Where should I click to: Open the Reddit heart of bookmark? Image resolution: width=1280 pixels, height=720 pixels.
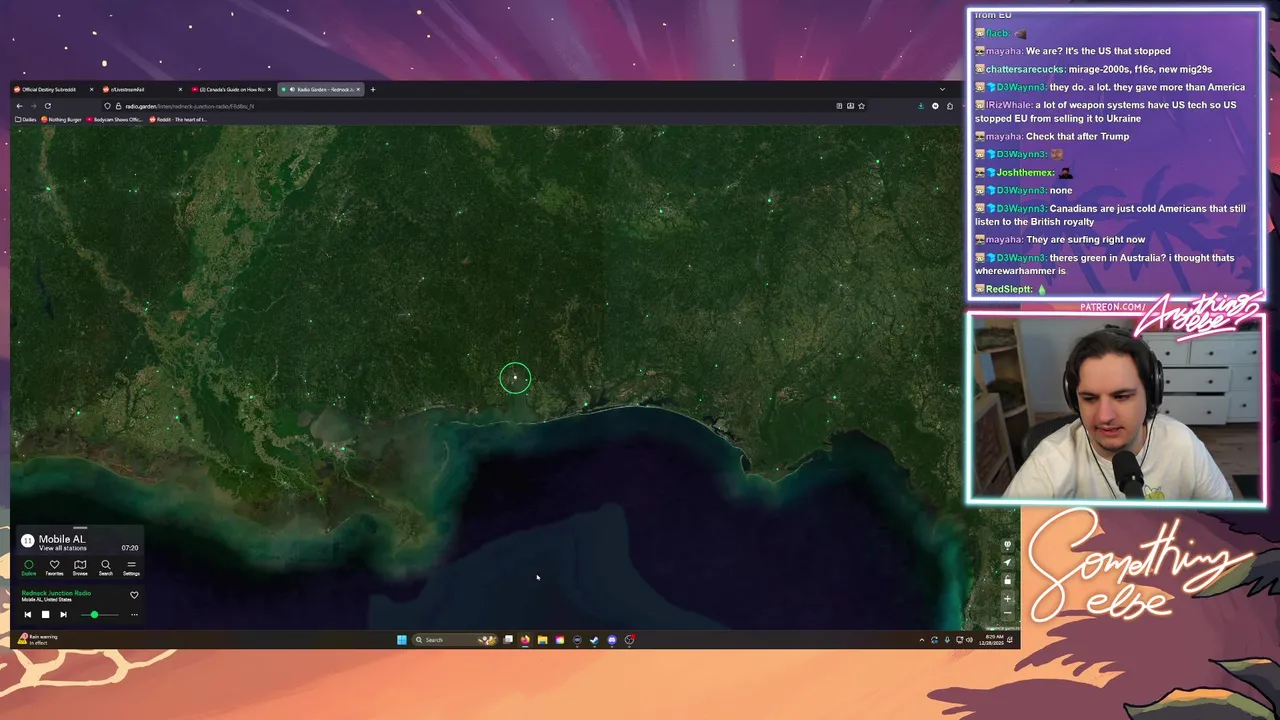tap(178, 119)
